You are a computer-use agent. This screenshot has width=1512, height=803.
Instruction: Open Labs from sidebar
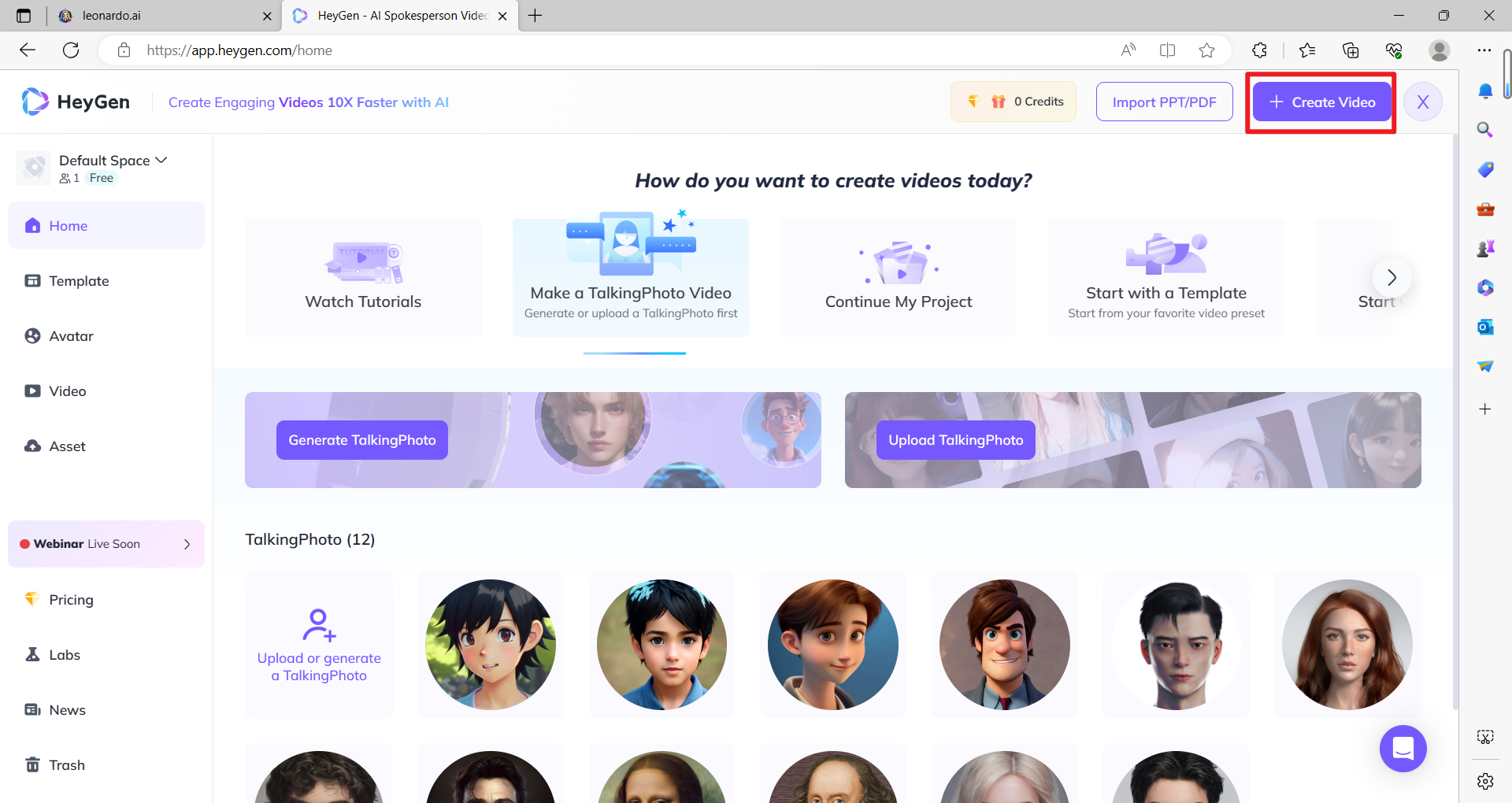point(106,655)
